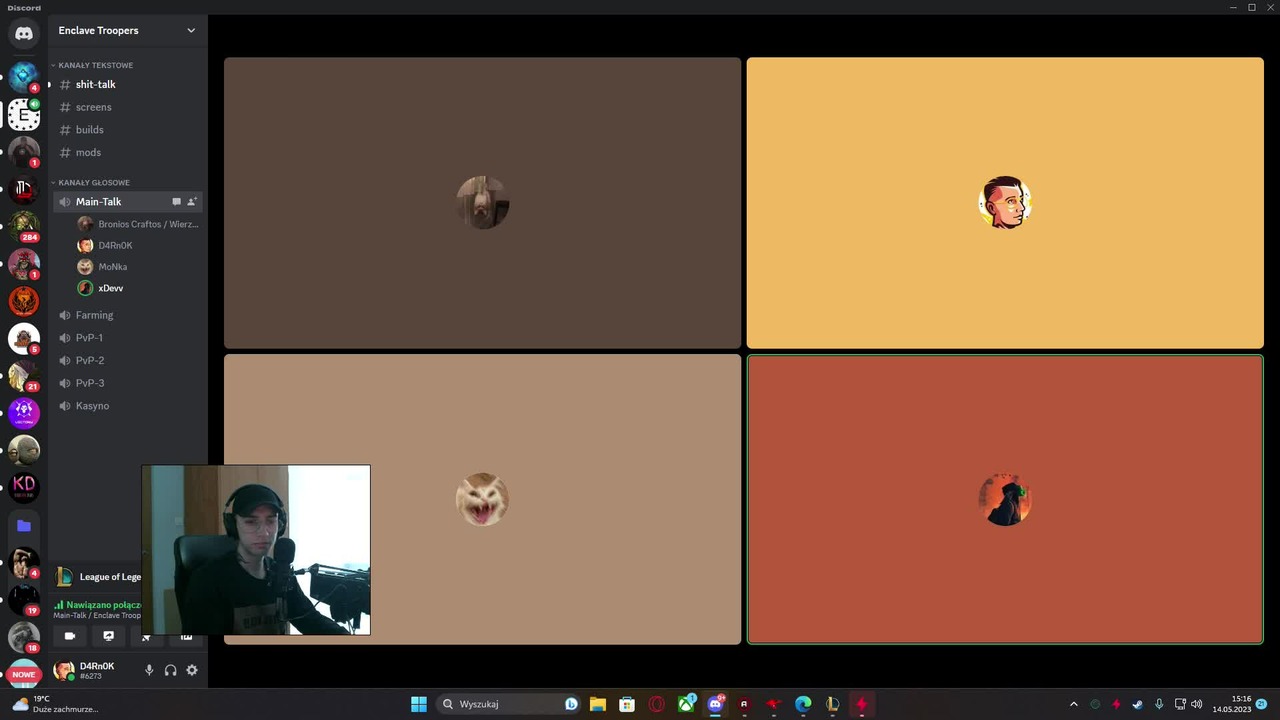Image resolution: width=1280 pixels, height=720 pixels.
Task: Open Main-Talk chat bubble icon
Action: point(176,202)
